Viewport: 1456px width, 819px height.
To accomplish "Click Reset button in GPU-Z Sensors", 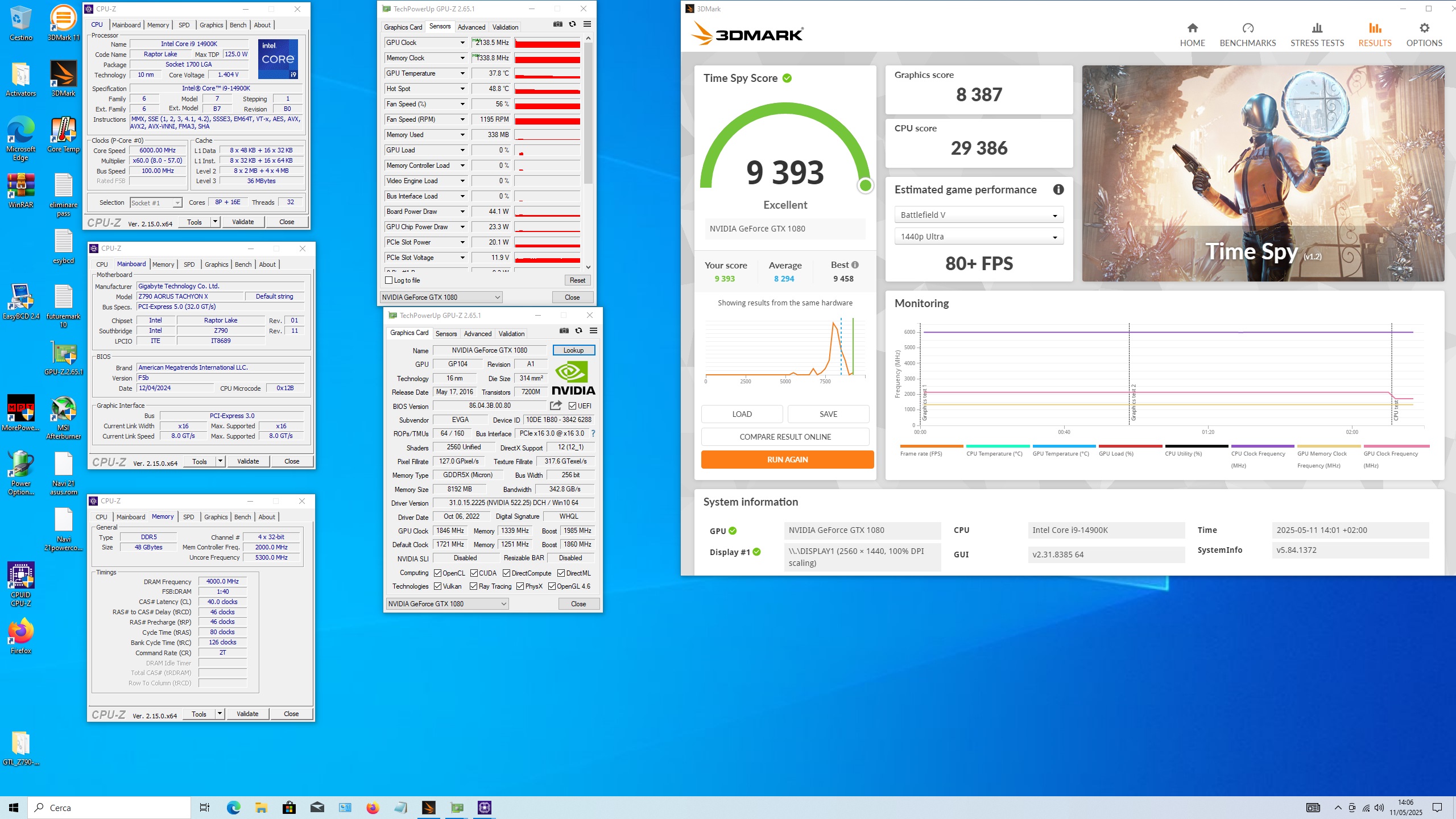I will pos(577,280).
